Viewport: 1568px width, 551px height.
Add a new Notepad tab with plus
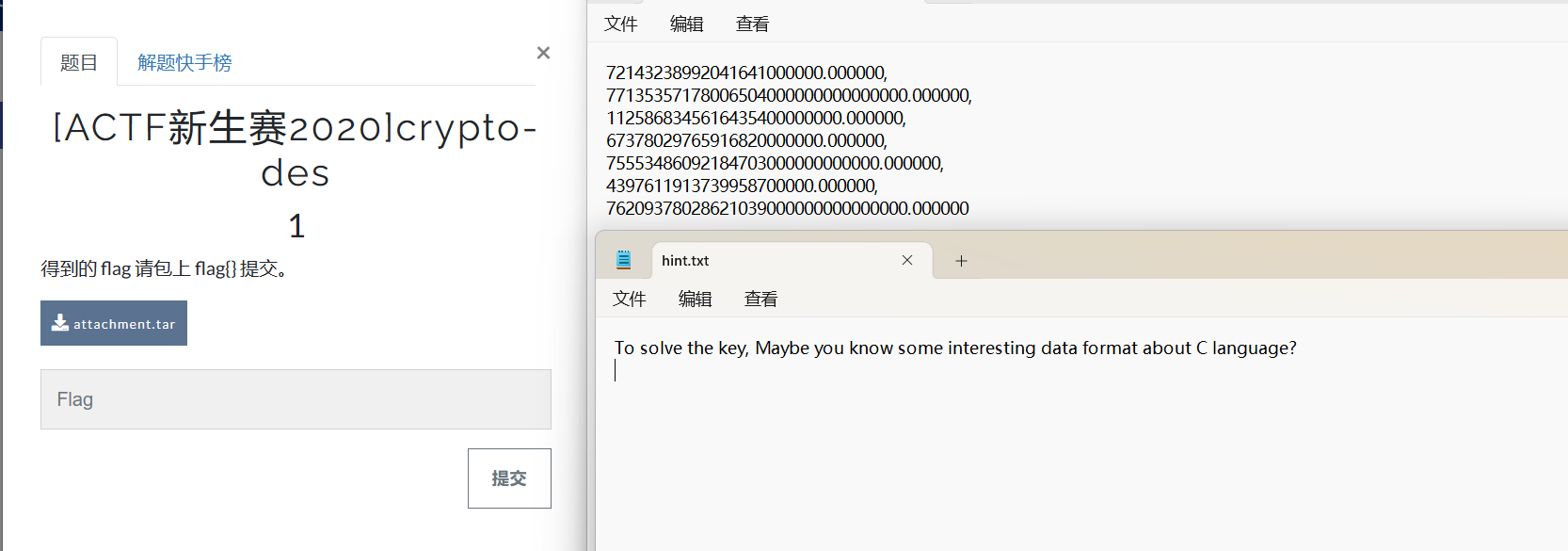pyautogui.click(x=961, y=261)
